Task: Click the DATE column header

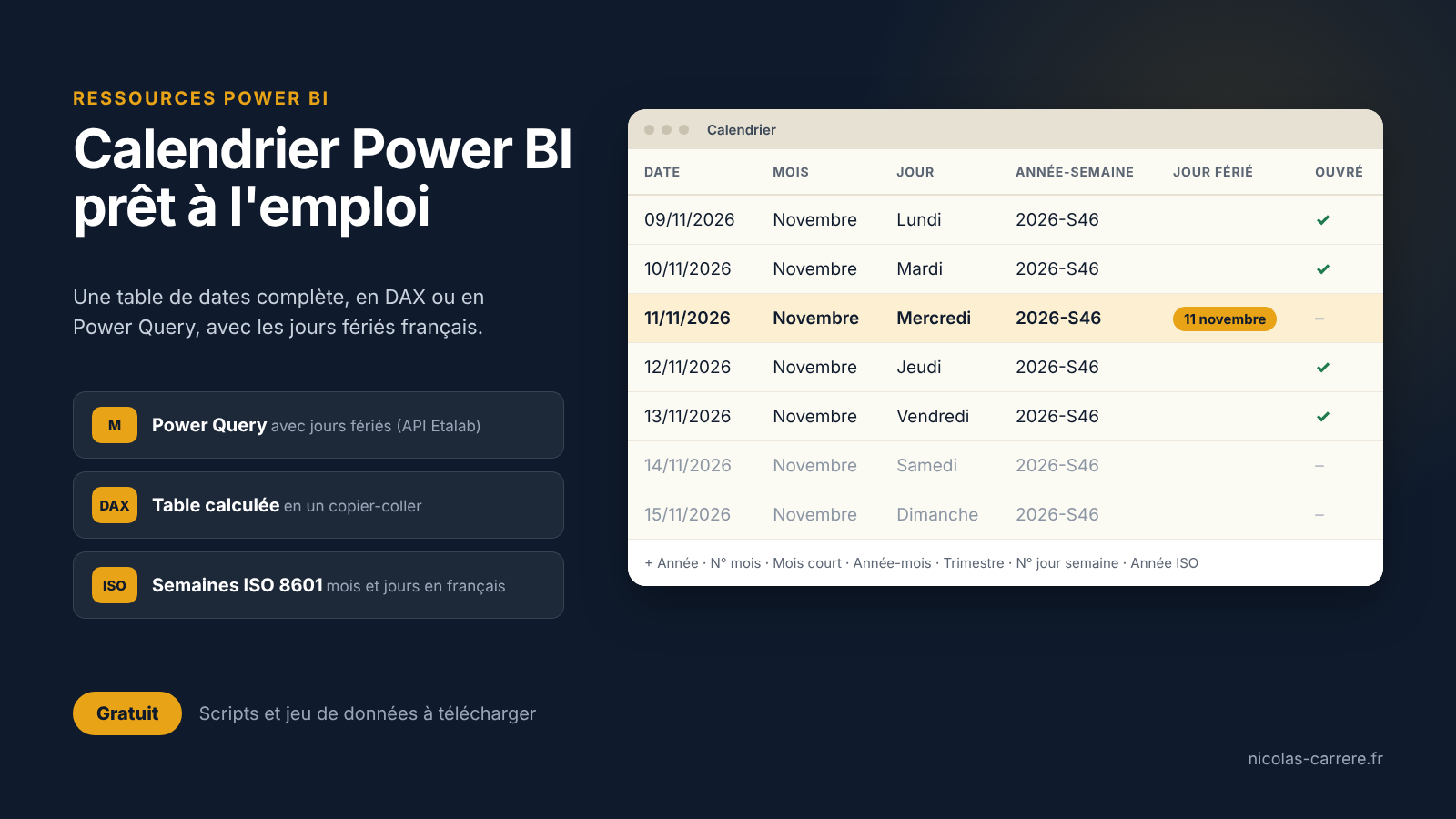Action: [x=662, y=172]
